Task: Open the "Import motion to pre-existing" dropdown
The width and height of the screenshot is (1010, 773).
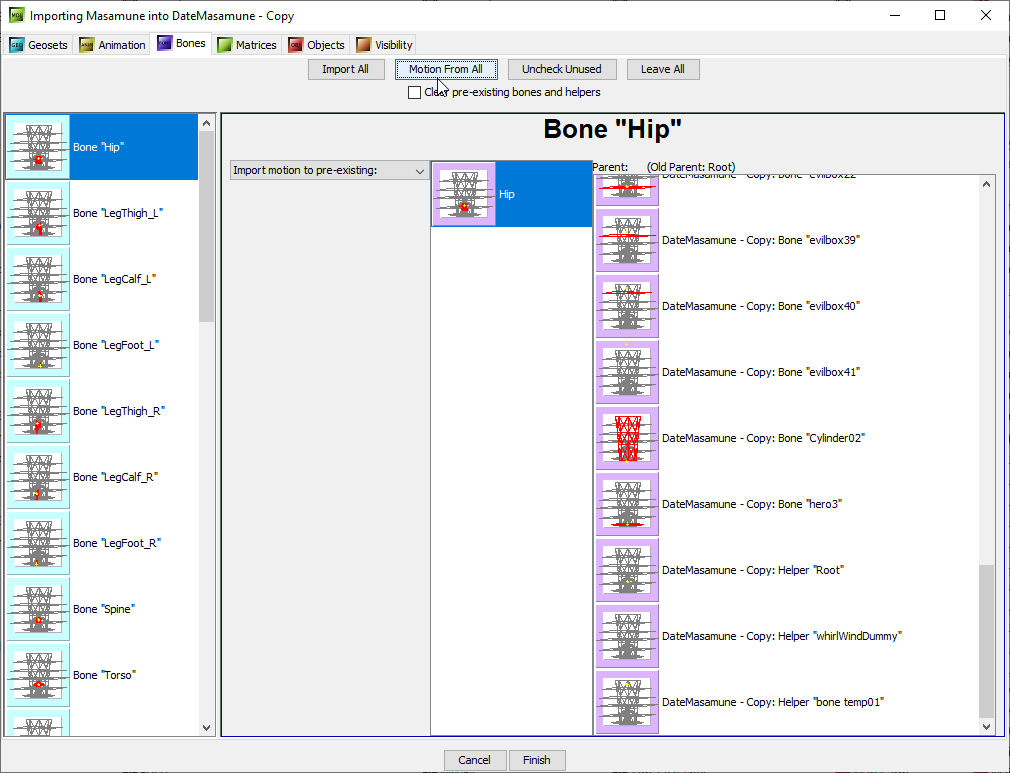Action: [329, 170]
